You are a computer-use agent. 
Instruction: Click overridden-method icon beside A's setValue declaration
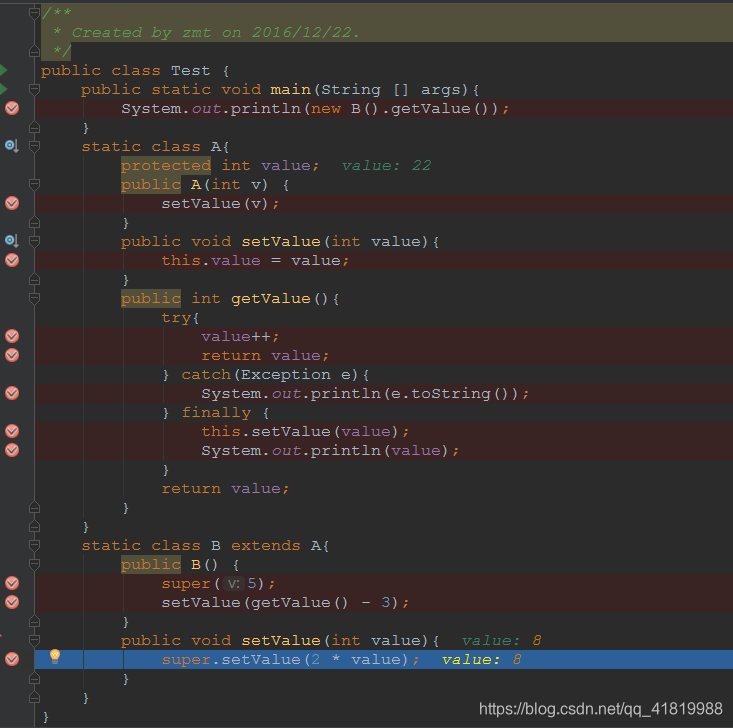12,241
